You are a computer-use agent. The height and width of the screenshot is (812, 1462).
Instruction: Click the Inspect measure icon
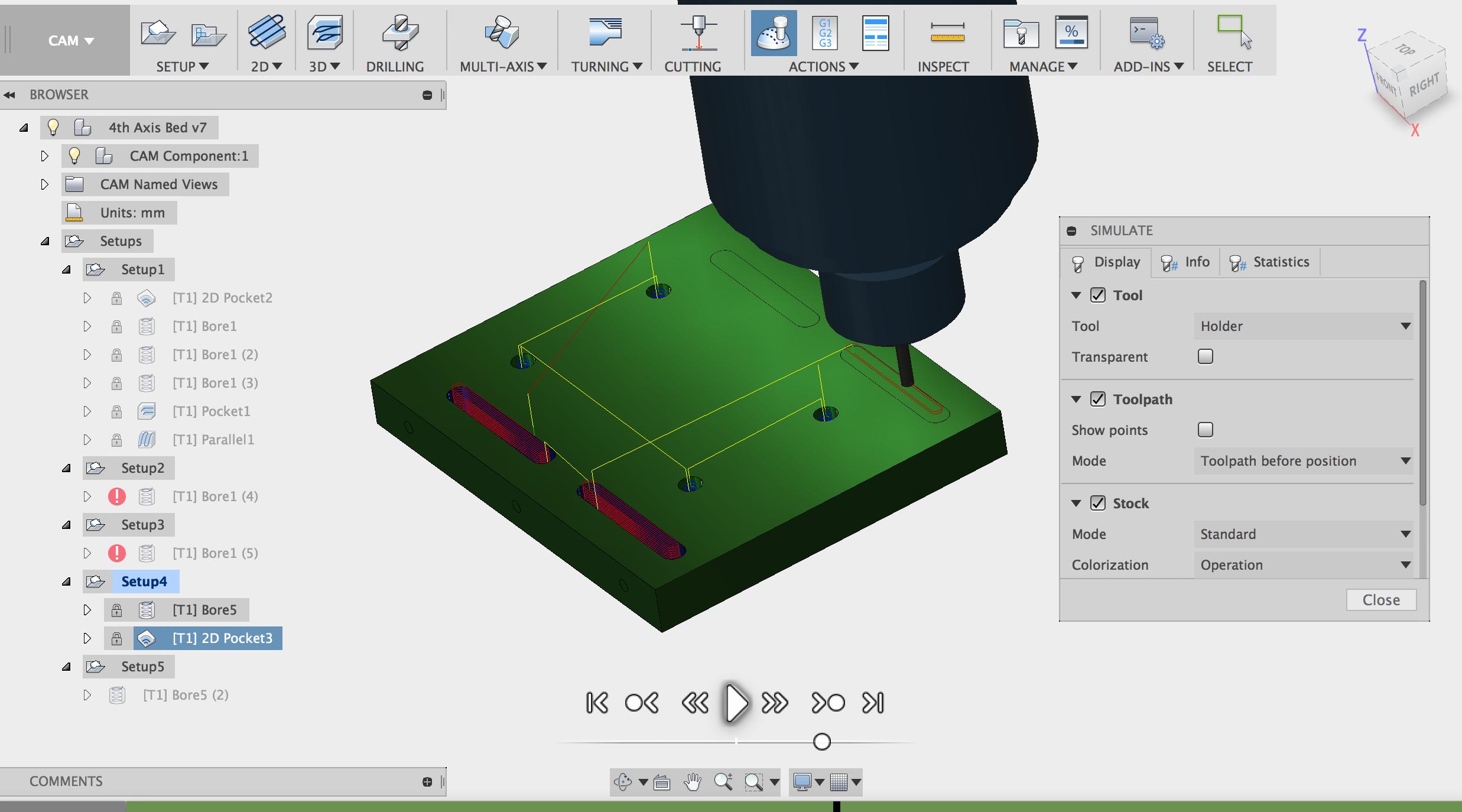(x=947, y=32)
